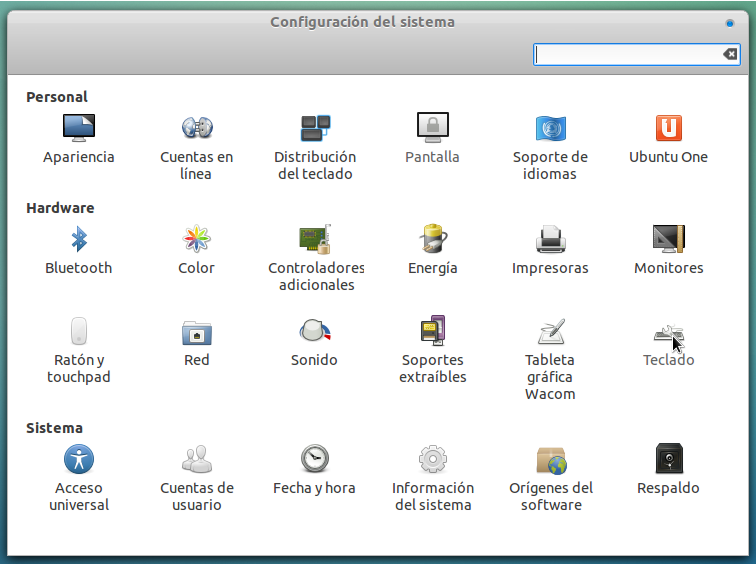Click the blue window dot button
Screen dimensions: 756x564
[x=730, y=24]
